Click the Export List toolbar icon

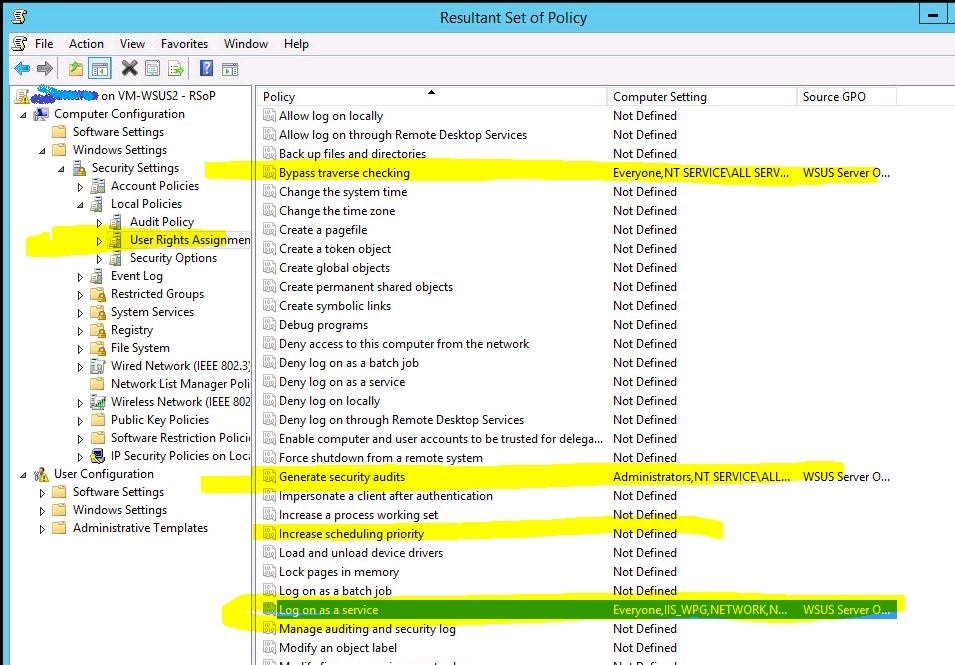177,67
